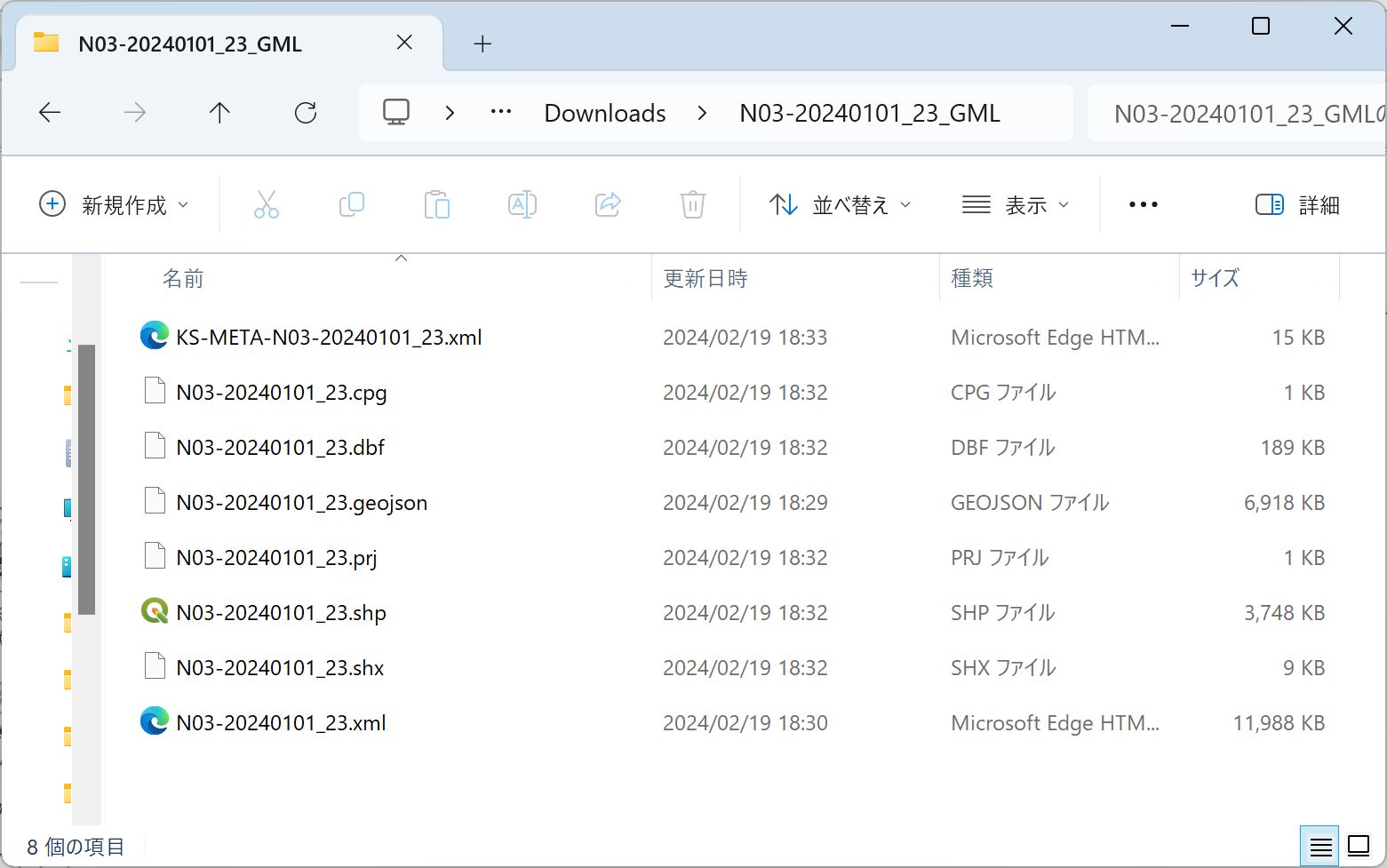The height and width of the screenshot is (868, 1387).
Task: Click the search box in the folder
Action: [1237, 113]
